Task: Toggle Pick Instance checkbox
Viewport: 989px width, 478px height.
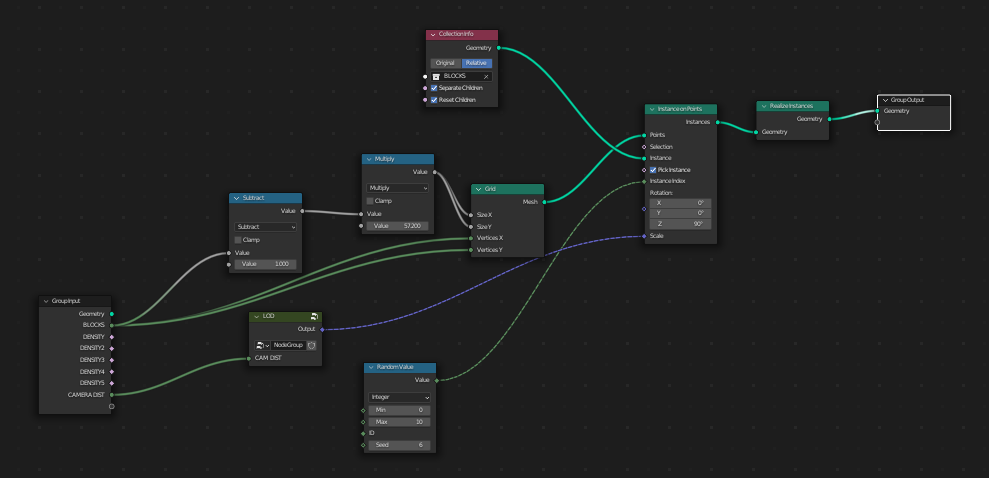Action: tap(653, 170)
